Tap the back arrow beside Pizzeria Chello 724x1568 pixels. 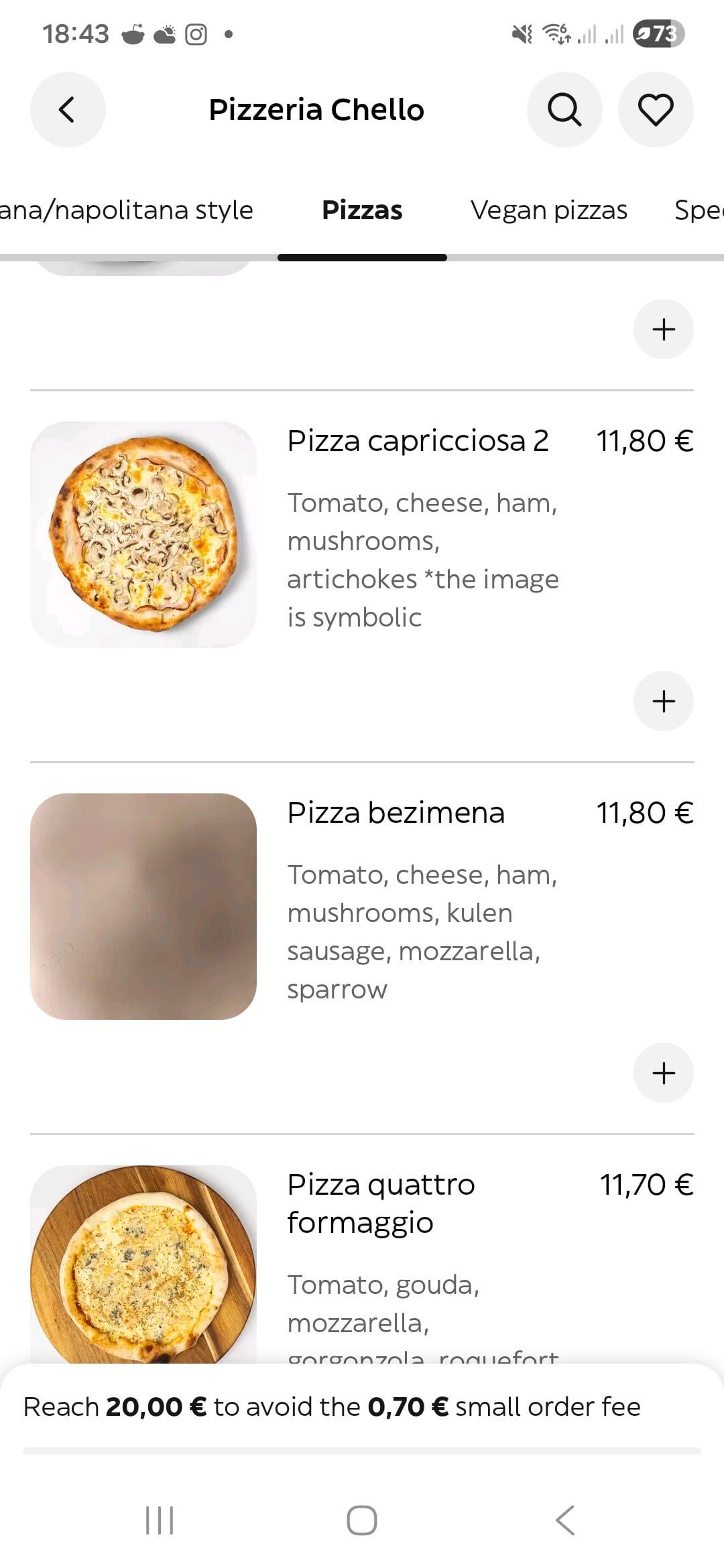tap(68, 110)
